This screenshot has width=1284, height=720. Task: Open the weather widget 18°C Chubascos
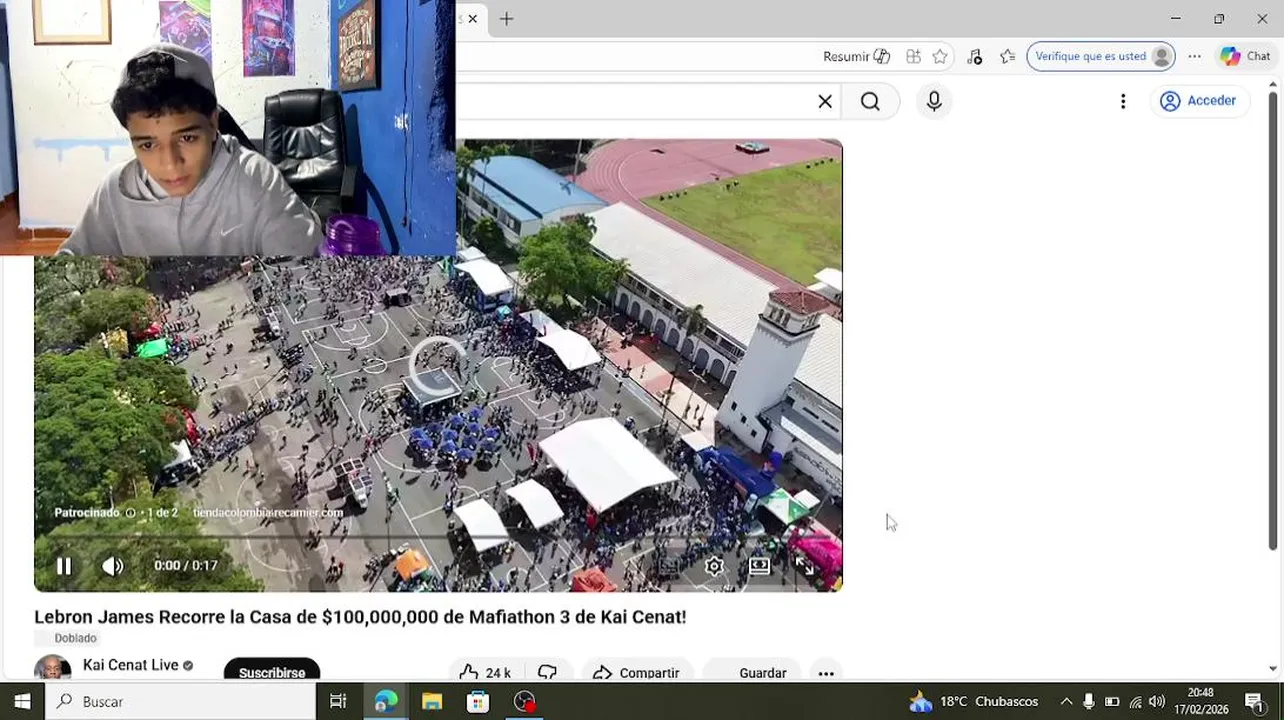tap(973, 702)
